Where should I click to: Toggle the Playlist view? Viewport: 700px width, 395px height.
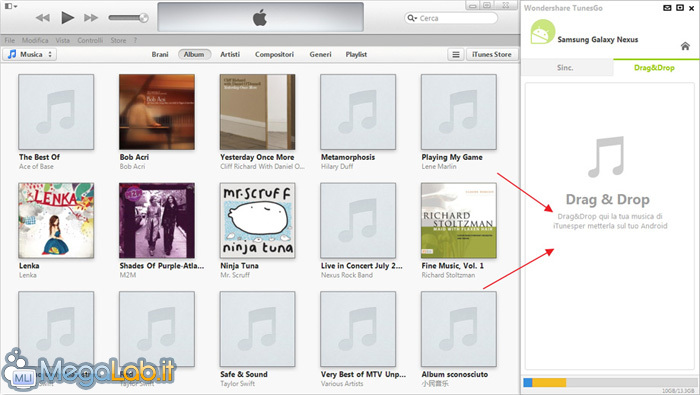tap(356, 54)
